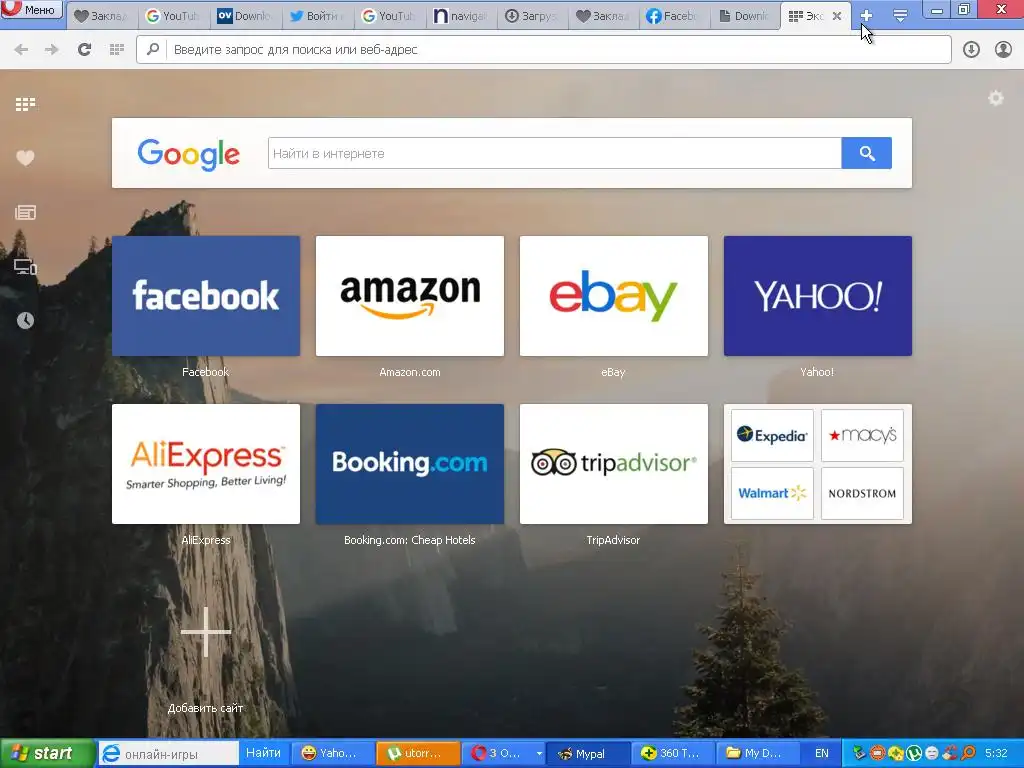The width and height of the screenshot is (1024, 768).
Task: Open Nordstrom in the folder tile
Action: pyautogui.click(x=862, y=493)
